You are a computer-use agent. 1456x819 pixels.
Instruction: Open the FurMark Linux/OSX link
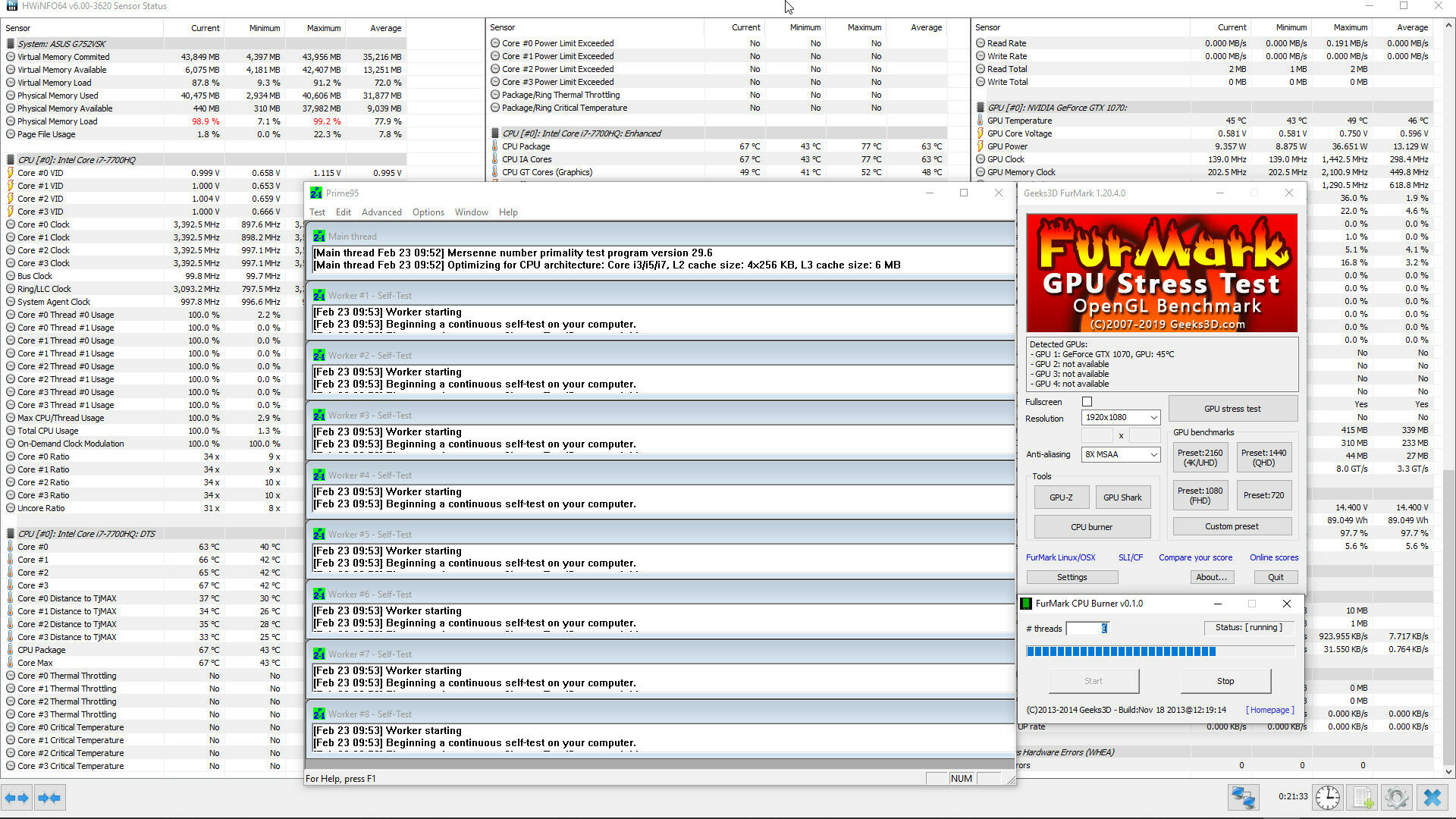pos(1060,558)
